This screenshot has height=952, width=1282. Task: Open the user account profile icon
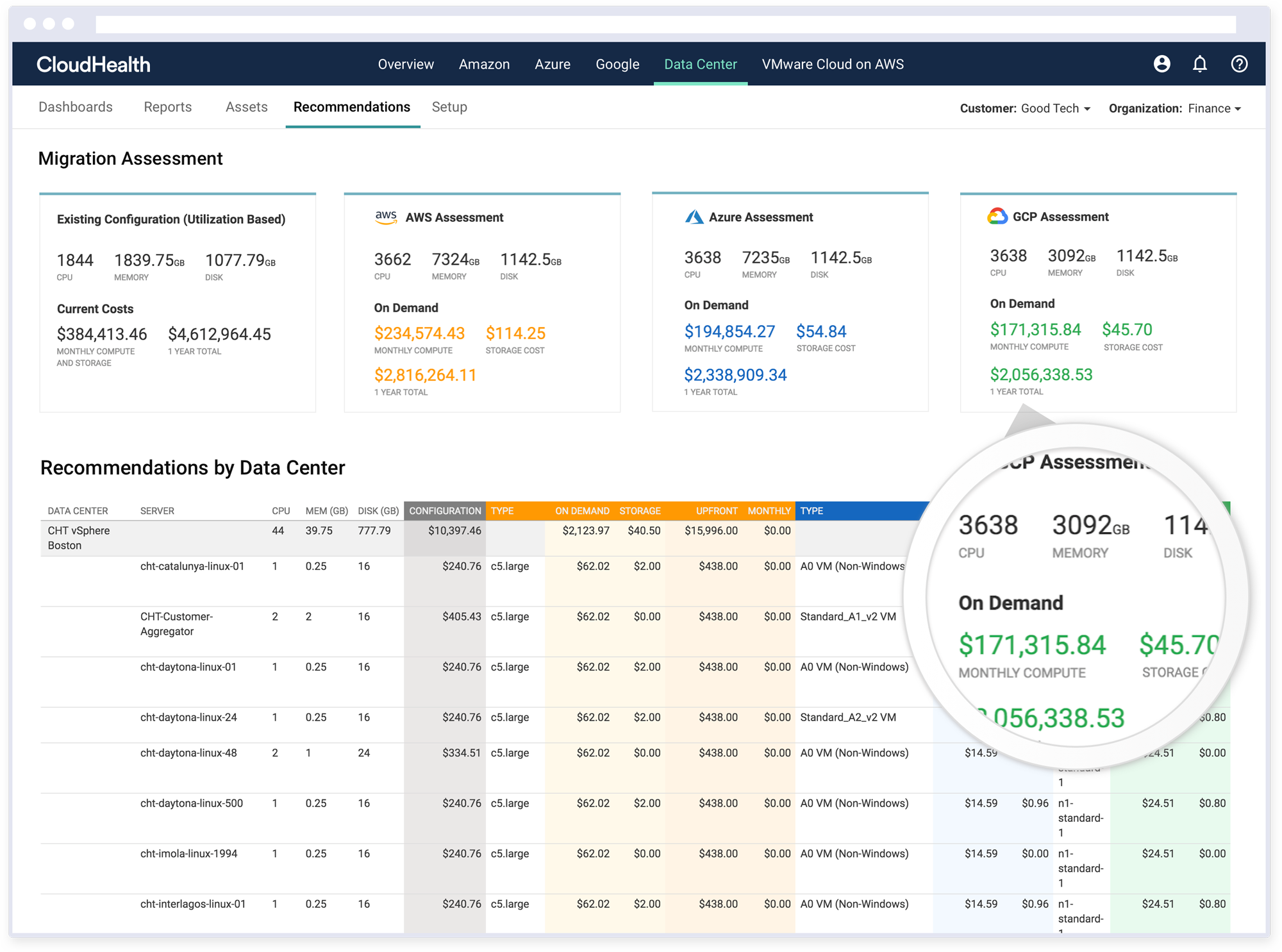[x=1161, y=64]
